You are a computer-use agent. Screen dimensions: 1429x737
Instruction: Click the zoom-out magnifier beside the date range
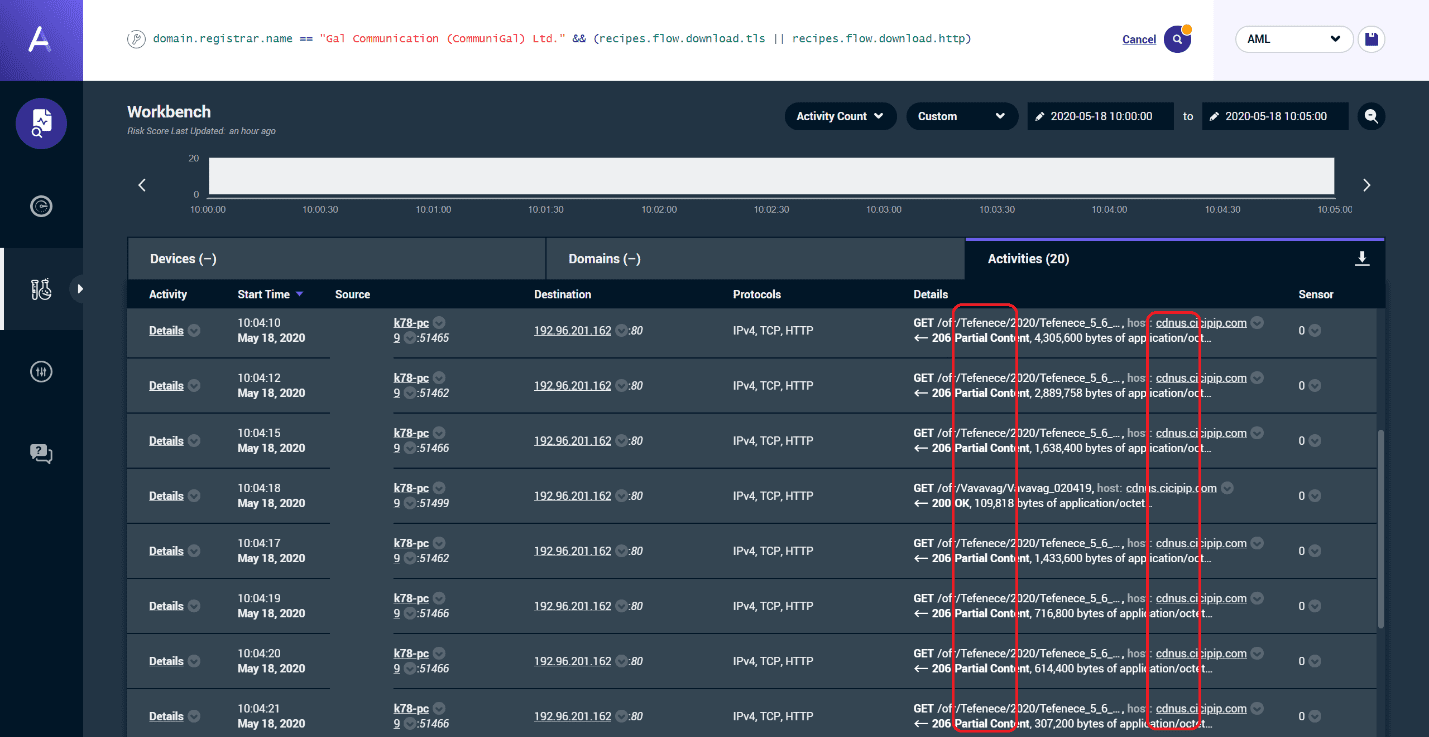(x=1371, y=116)
